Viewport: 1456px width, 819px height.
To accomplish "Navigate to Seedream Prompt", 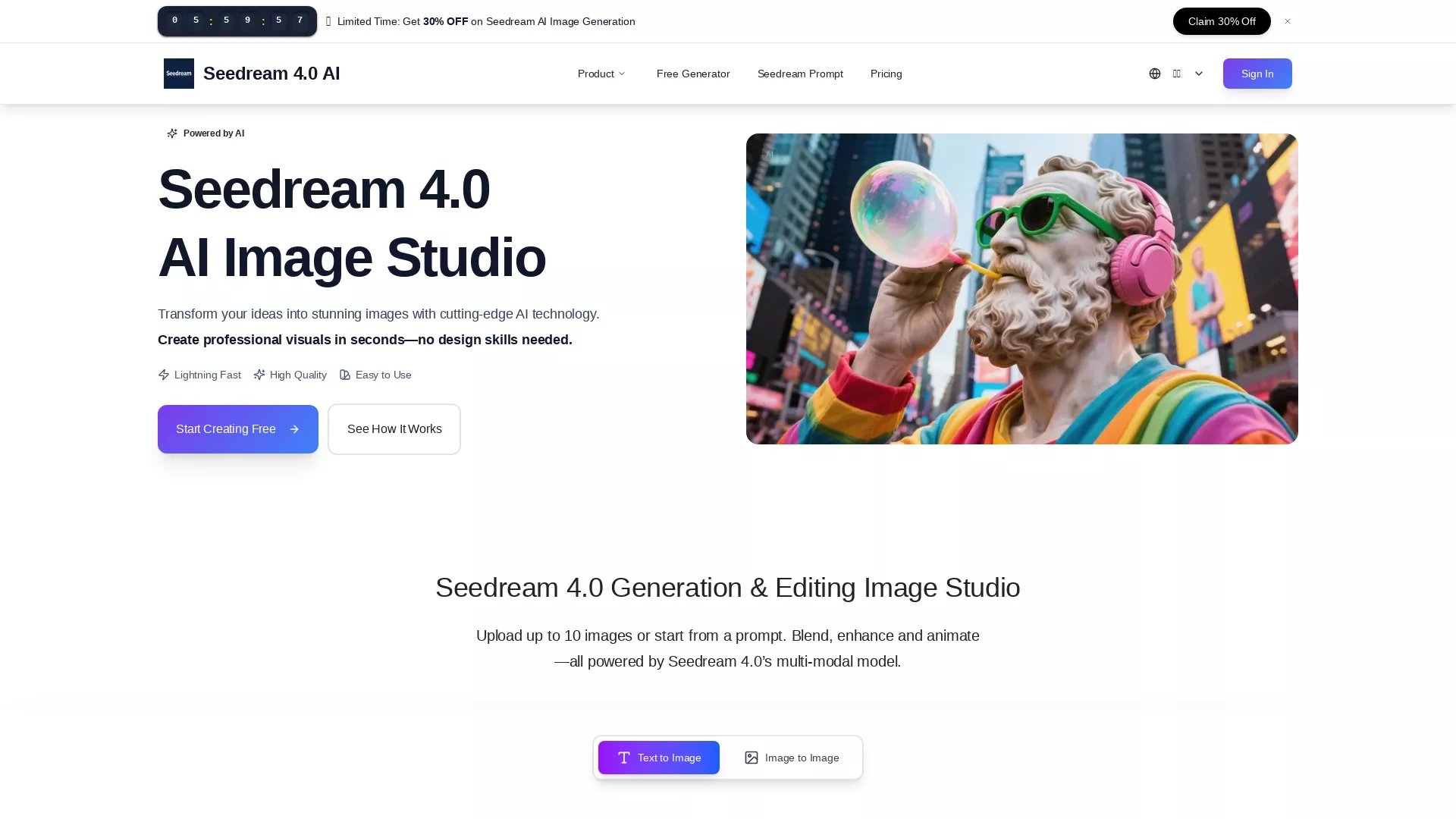I will point(800,74).
